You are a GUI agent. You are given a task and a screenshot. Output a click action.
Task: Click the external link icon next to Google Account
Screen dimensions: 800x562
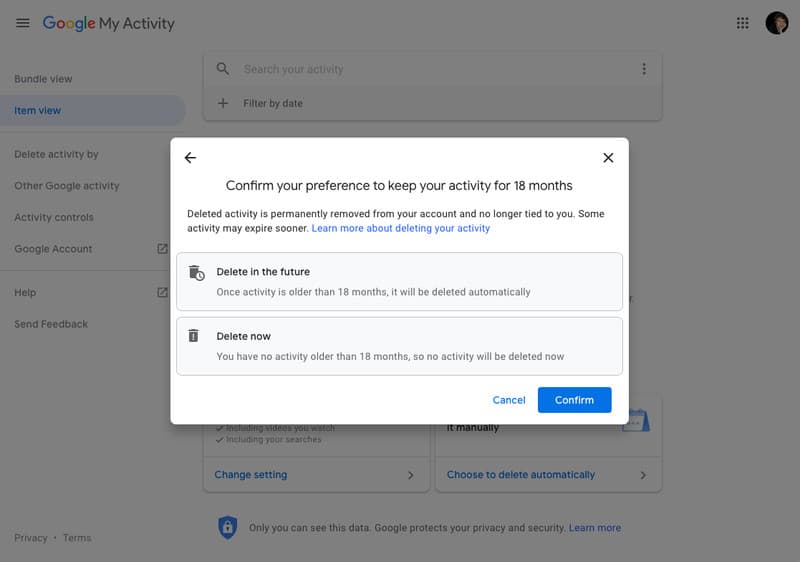[162, 249]
